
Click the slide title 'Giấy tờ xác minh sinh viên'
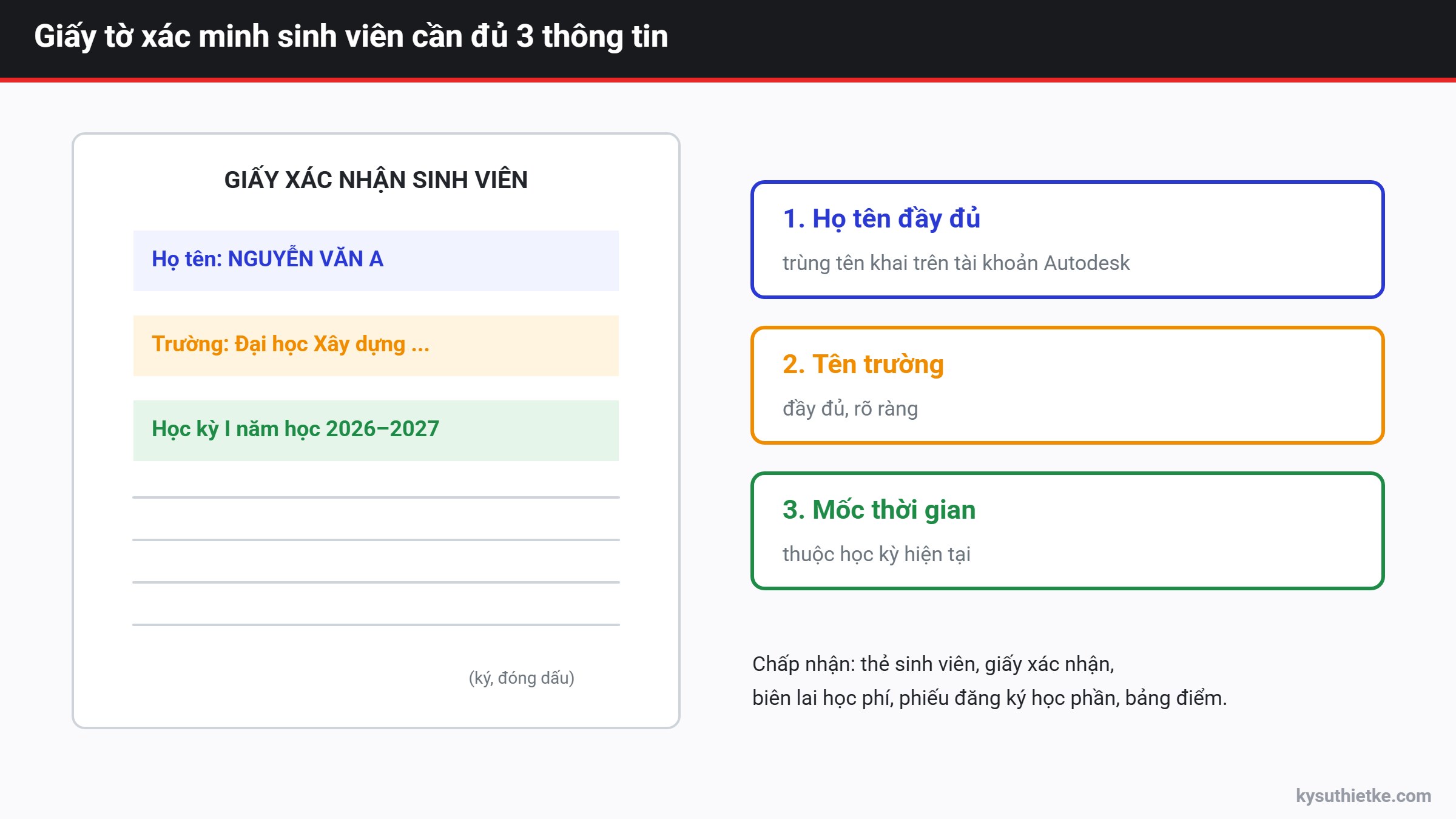(351, 36)
